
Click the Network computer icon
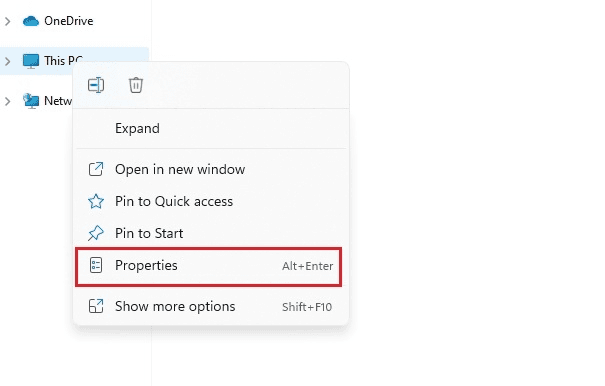(31, 101)
